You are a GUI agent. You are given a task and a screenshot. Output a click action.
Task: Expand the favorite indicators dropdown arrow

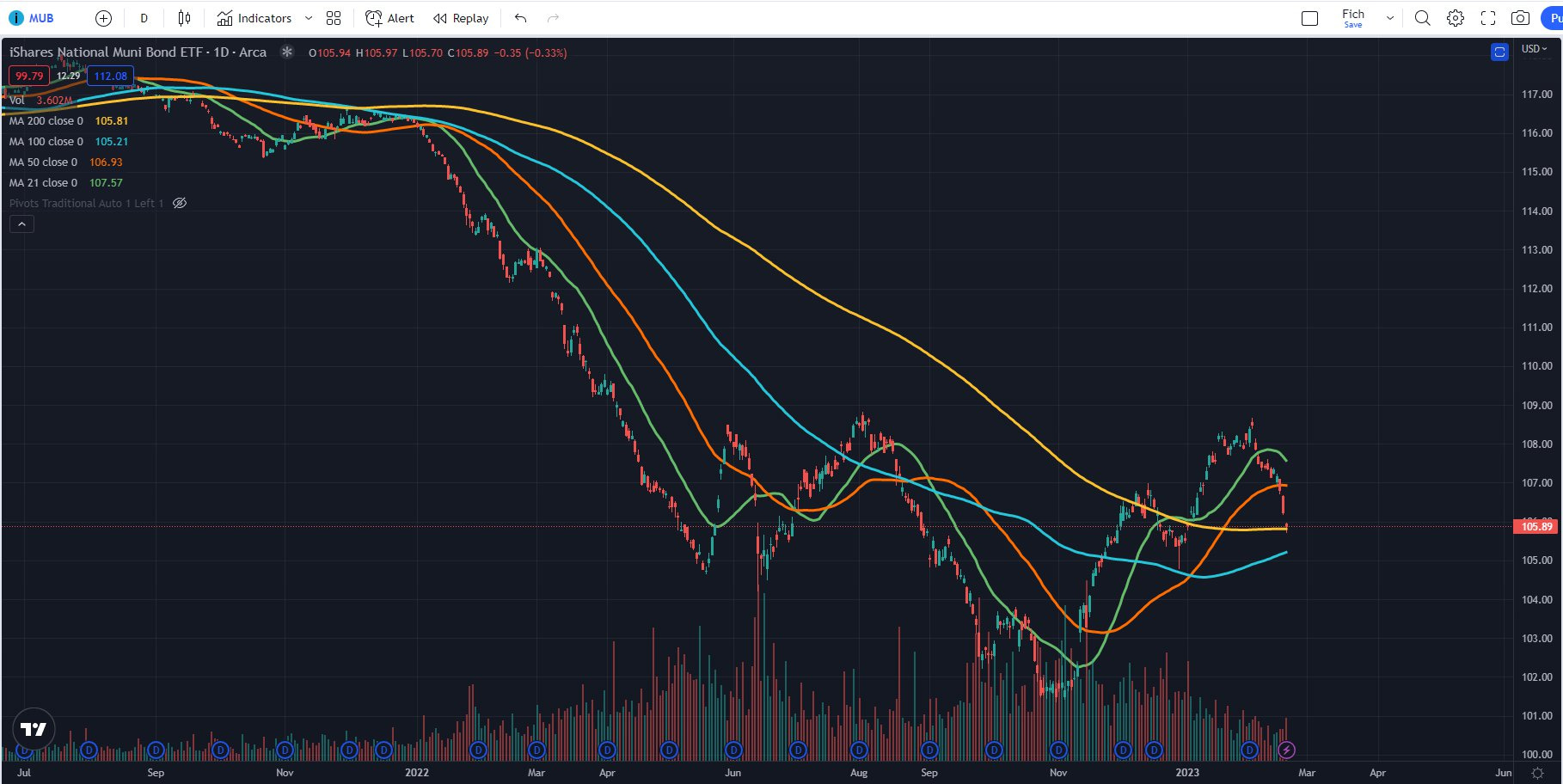click(x=309, y=18)
